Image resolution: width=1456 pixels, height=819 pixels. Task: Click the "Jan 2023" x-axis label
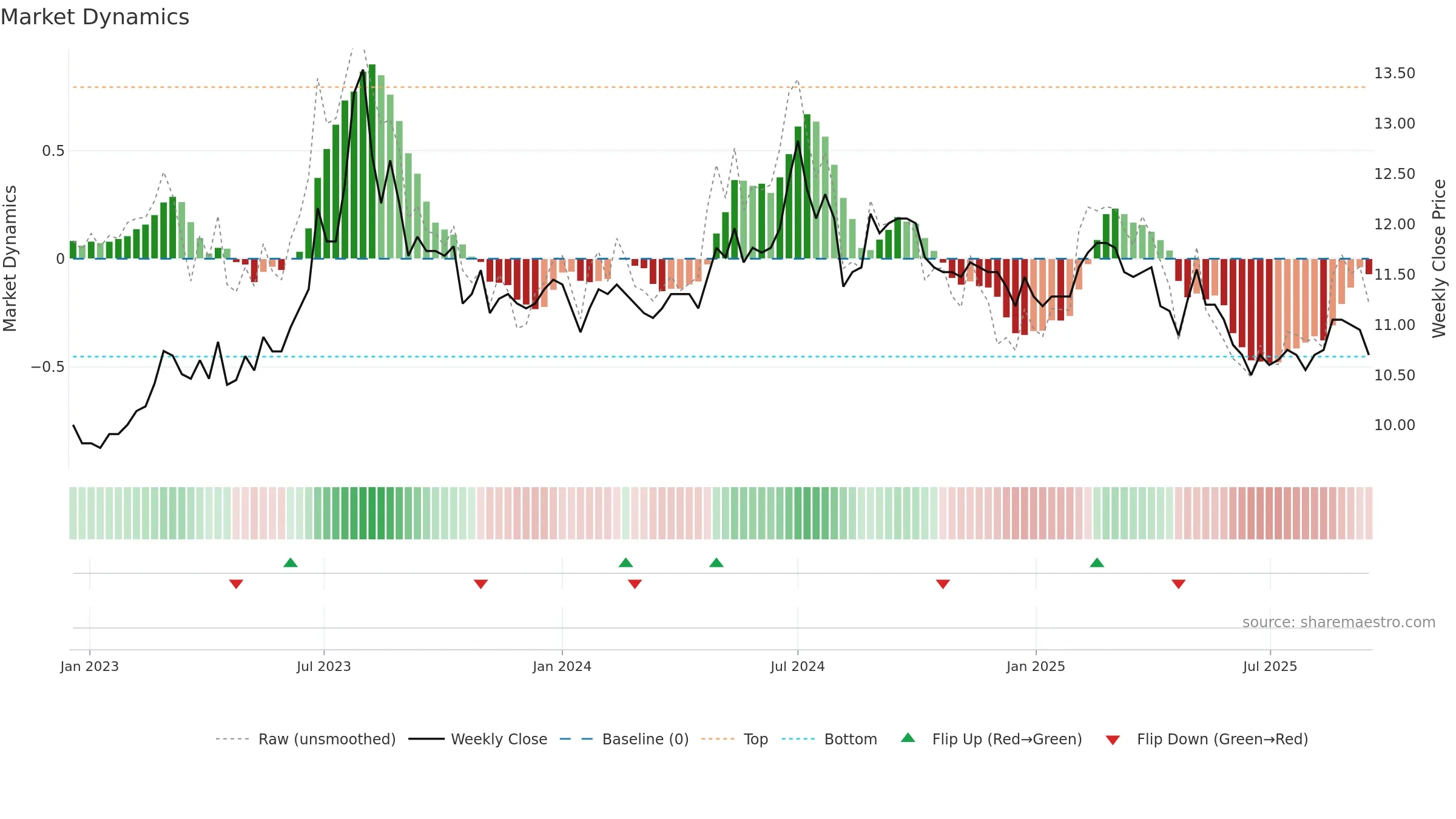[90, 666]
